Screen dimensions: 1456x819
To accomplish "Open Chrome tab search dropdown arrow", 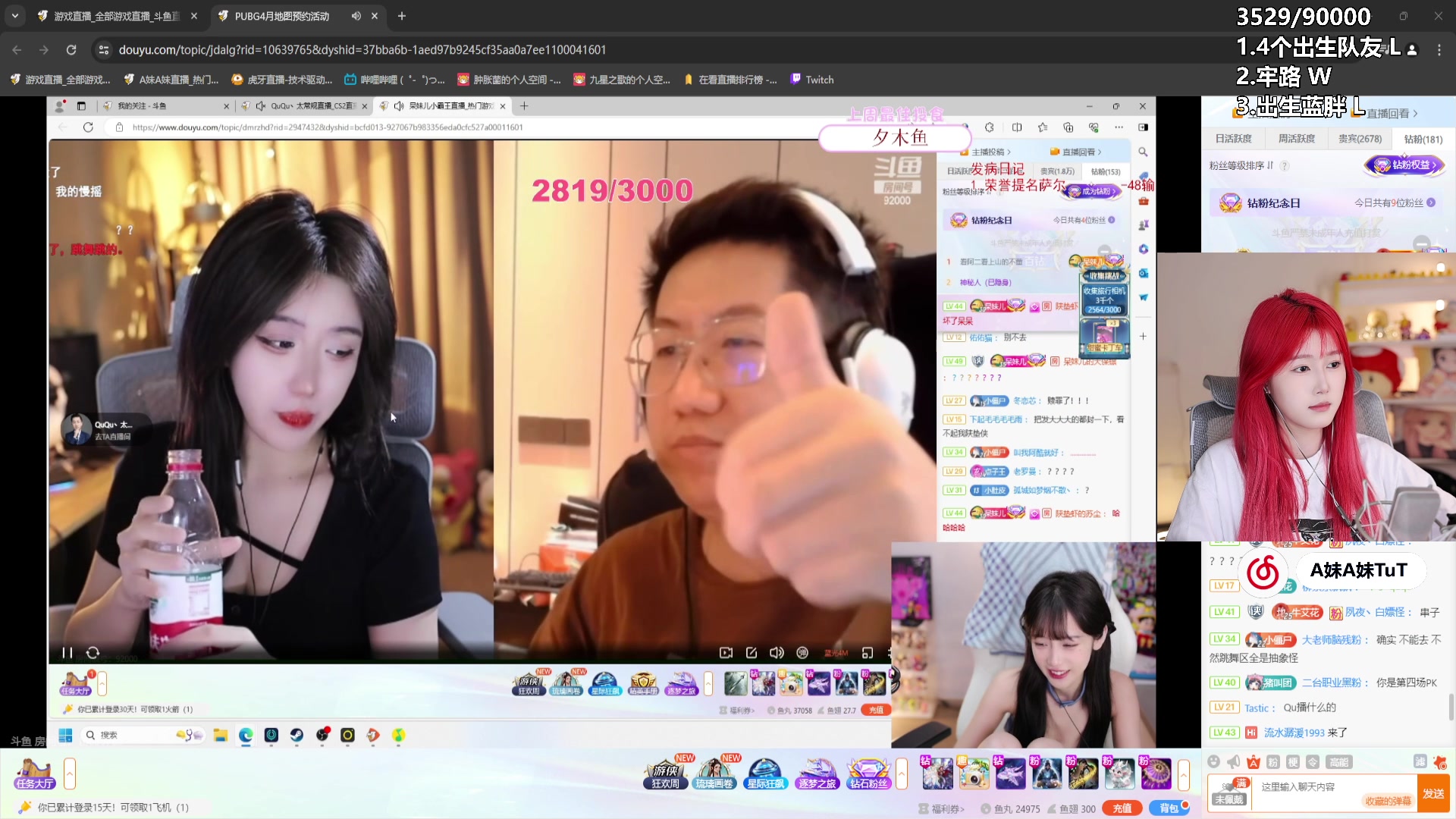I will (15, 16).
